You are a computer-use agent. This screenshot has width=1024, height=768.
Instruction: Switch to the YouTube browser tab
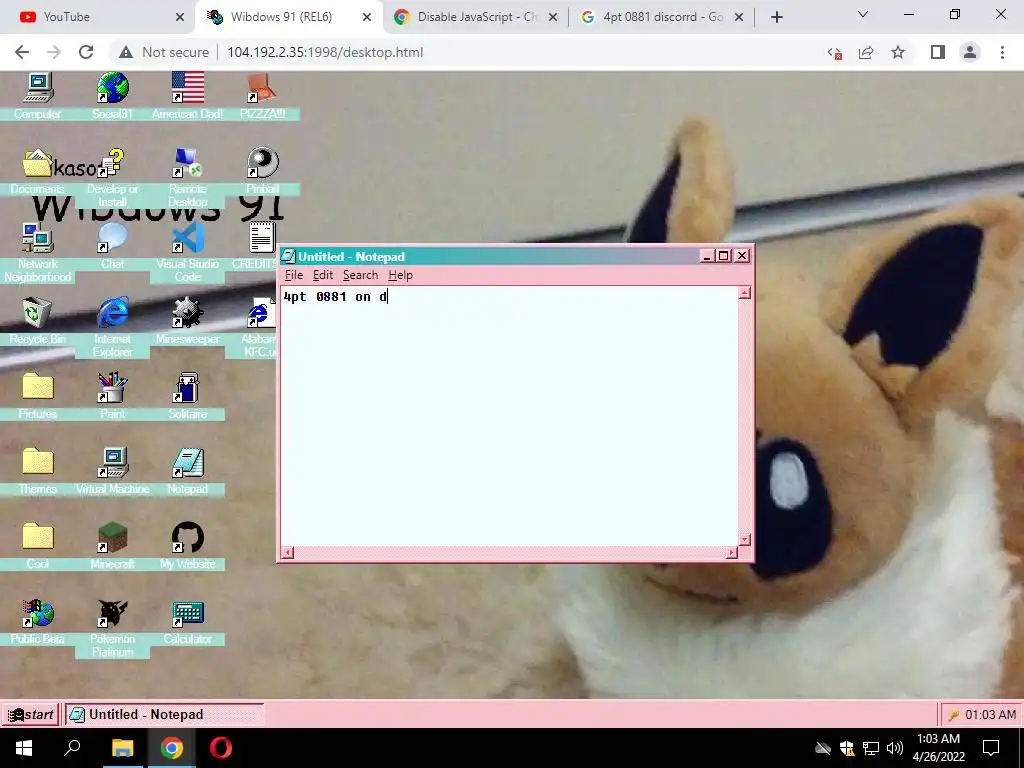coord(98,17)
